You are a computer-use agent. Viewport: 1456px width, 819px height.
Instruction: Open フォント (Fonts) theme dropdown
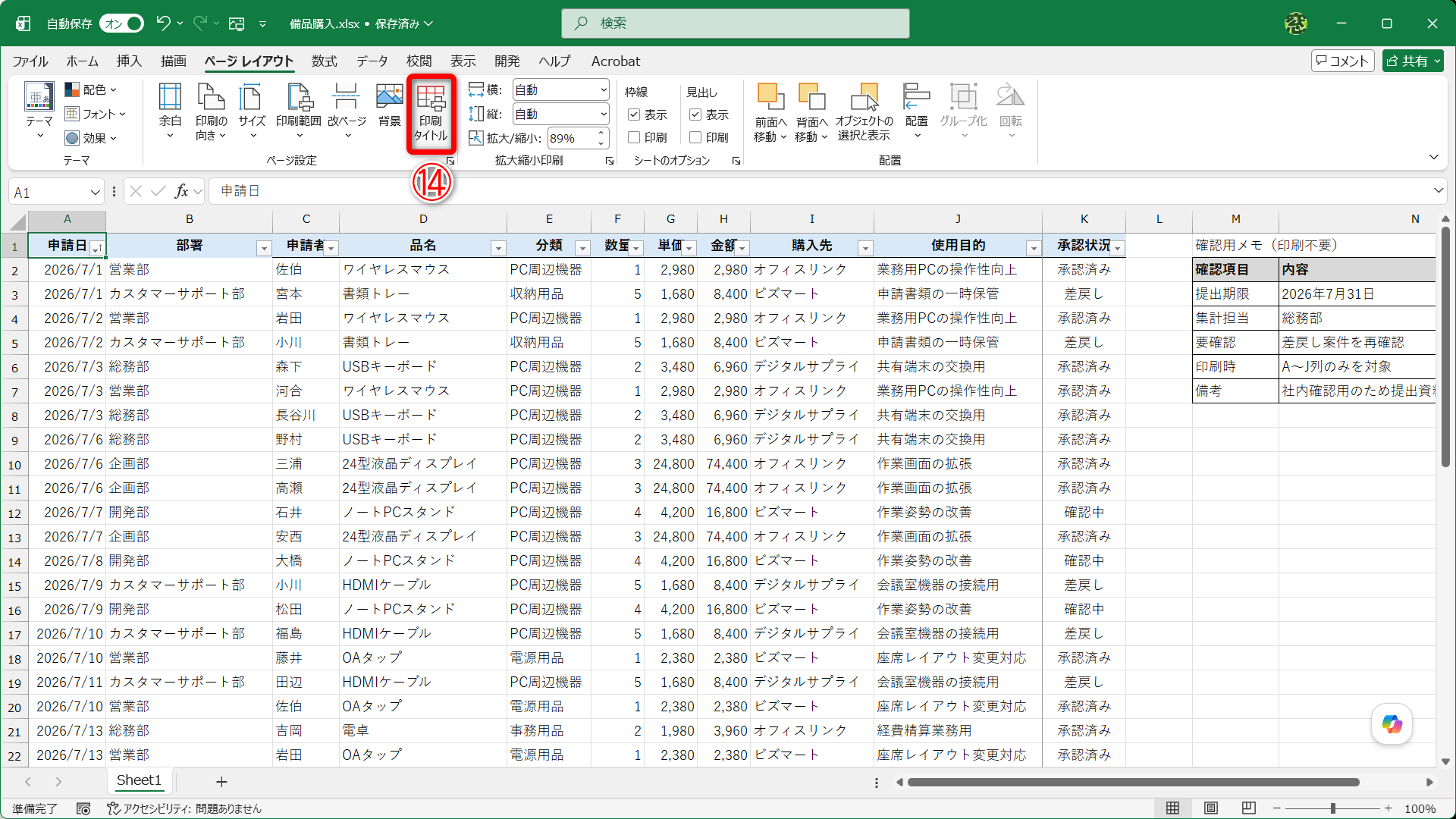(x=96, y=114)
